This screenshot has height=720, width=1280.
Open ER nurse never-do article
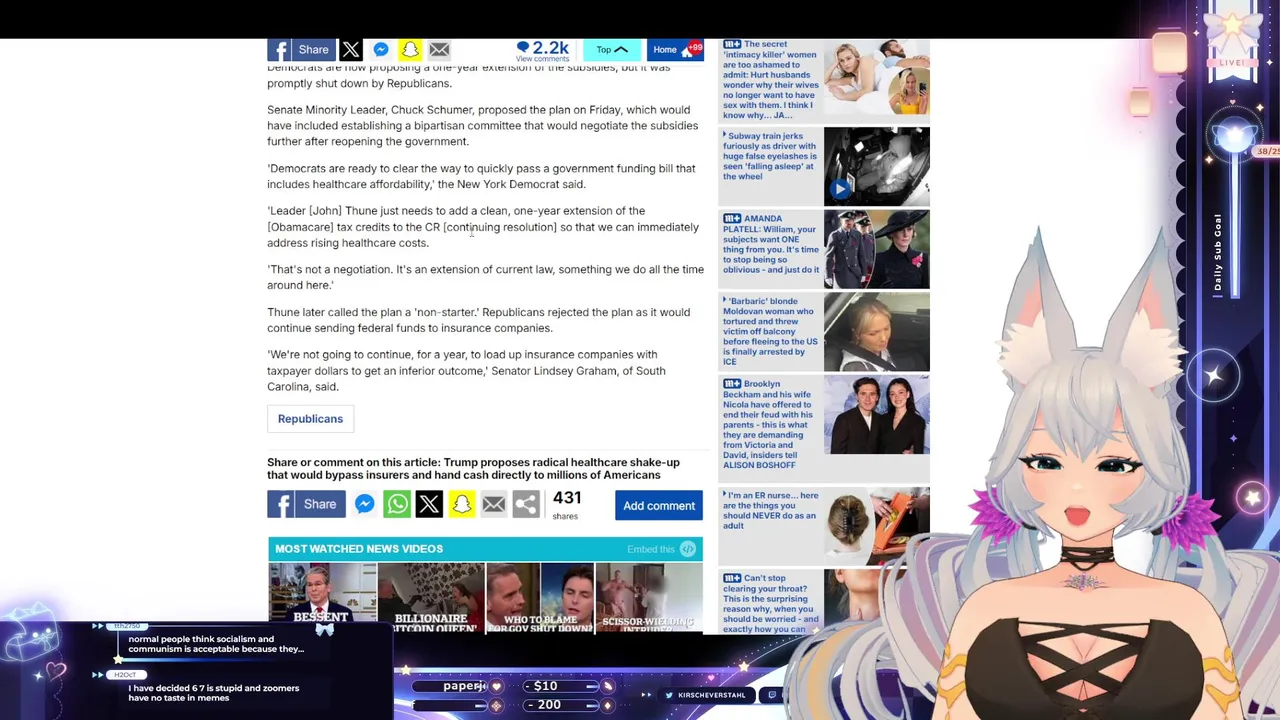point(771,510)
